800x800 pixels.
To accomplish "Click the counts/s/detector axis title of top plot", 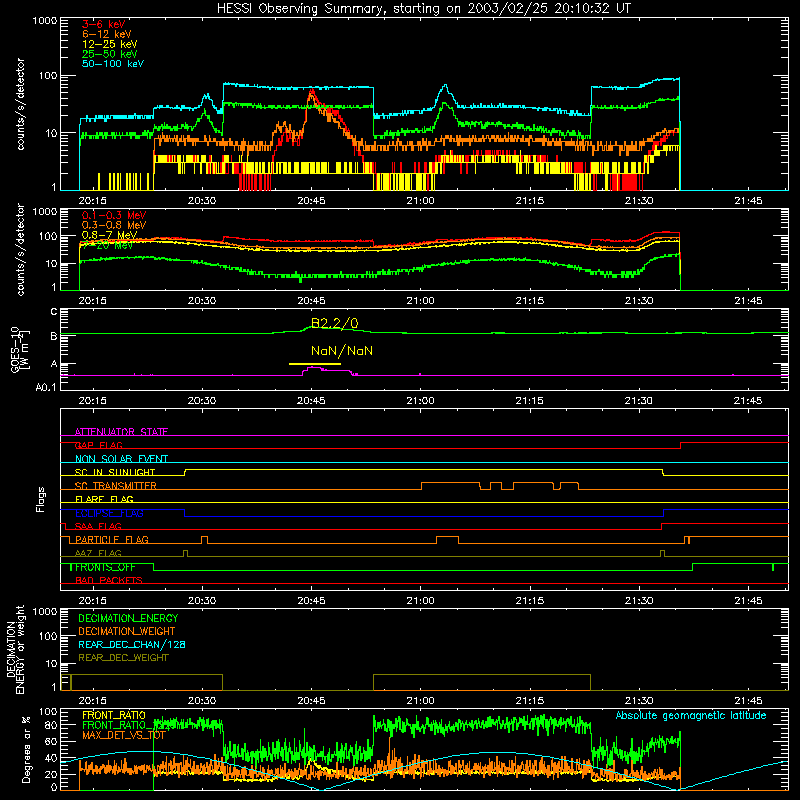I will tap(20, 104).
